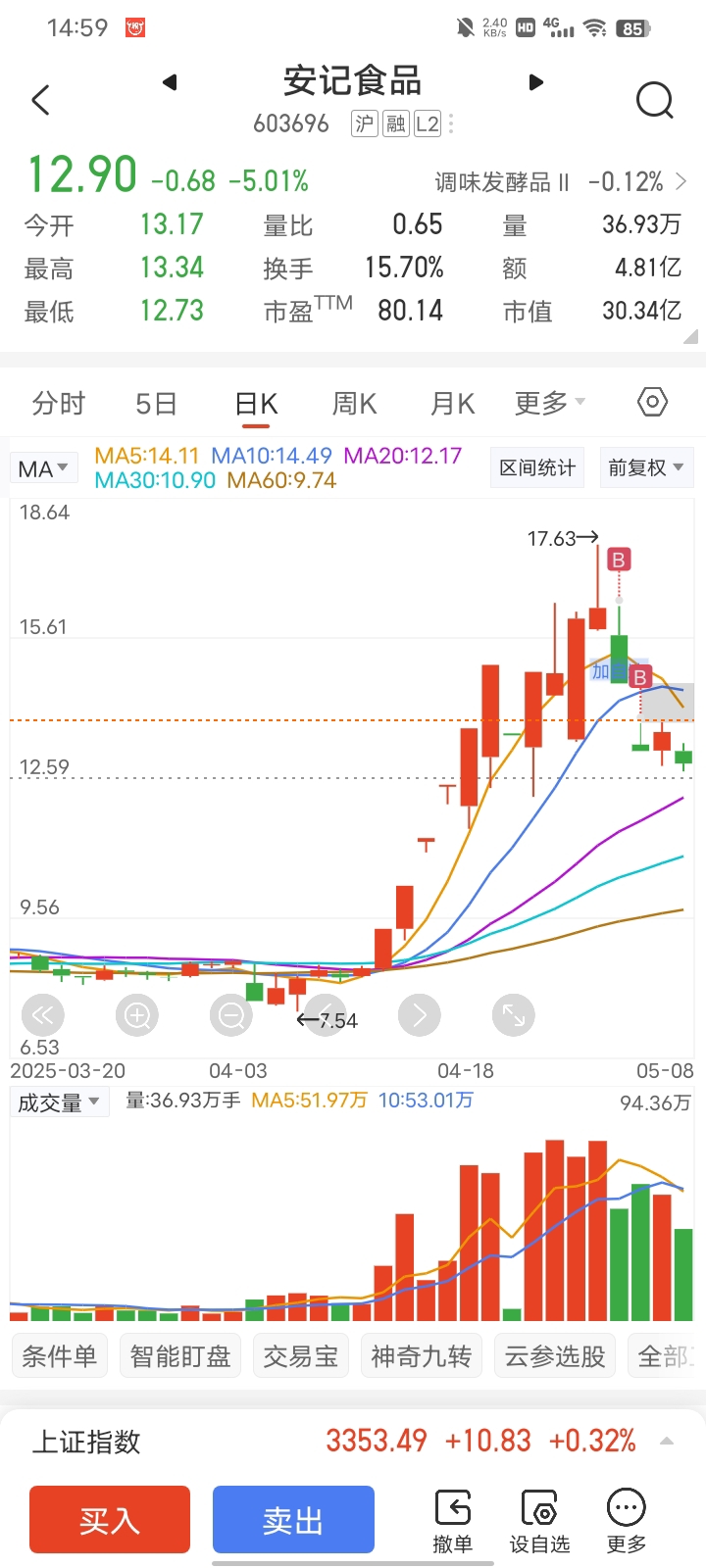Open the vertical dots beside L2 badge

(451, 123)
